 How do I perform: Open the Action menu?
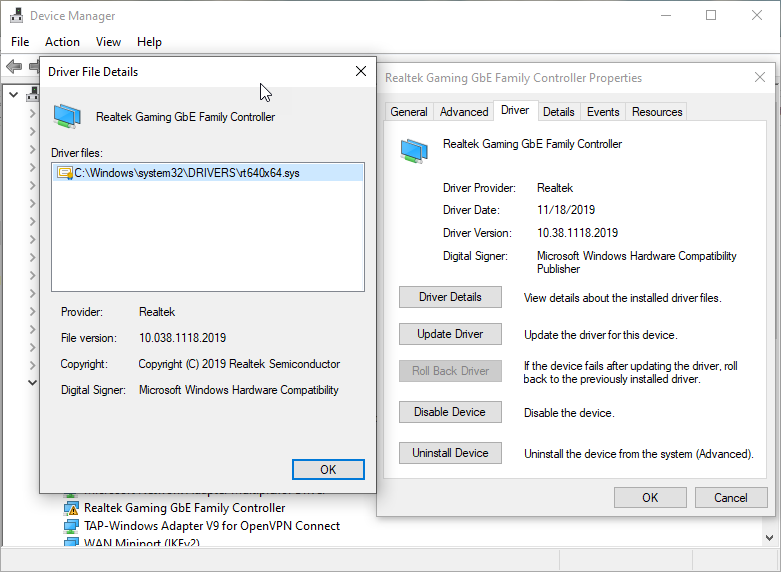point(62,42)
